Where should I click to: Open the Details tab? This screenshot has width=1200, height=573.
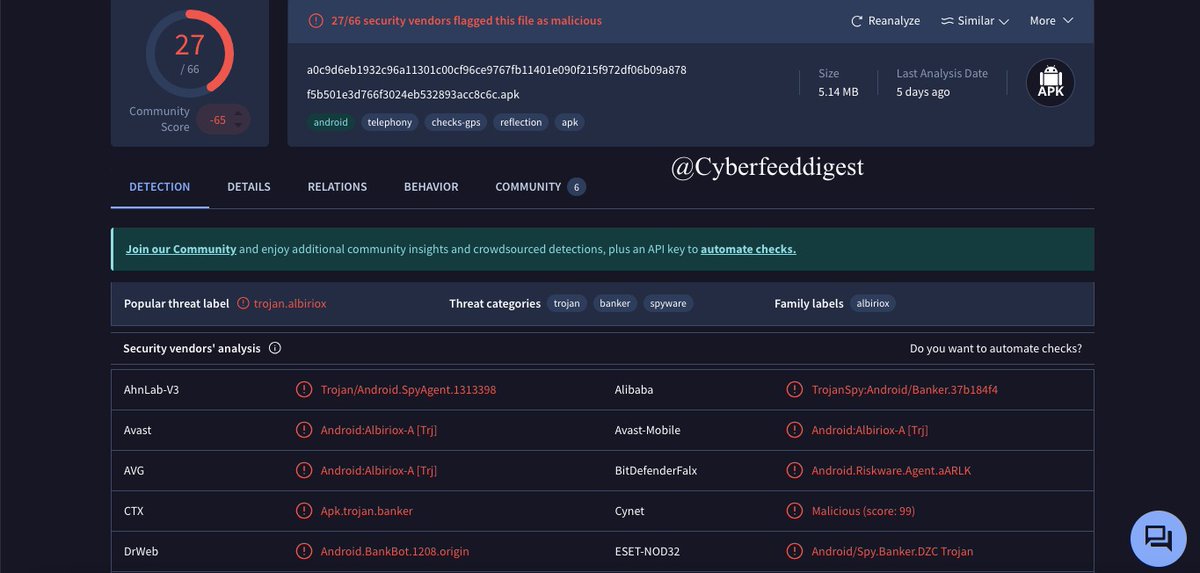[249, 187]
